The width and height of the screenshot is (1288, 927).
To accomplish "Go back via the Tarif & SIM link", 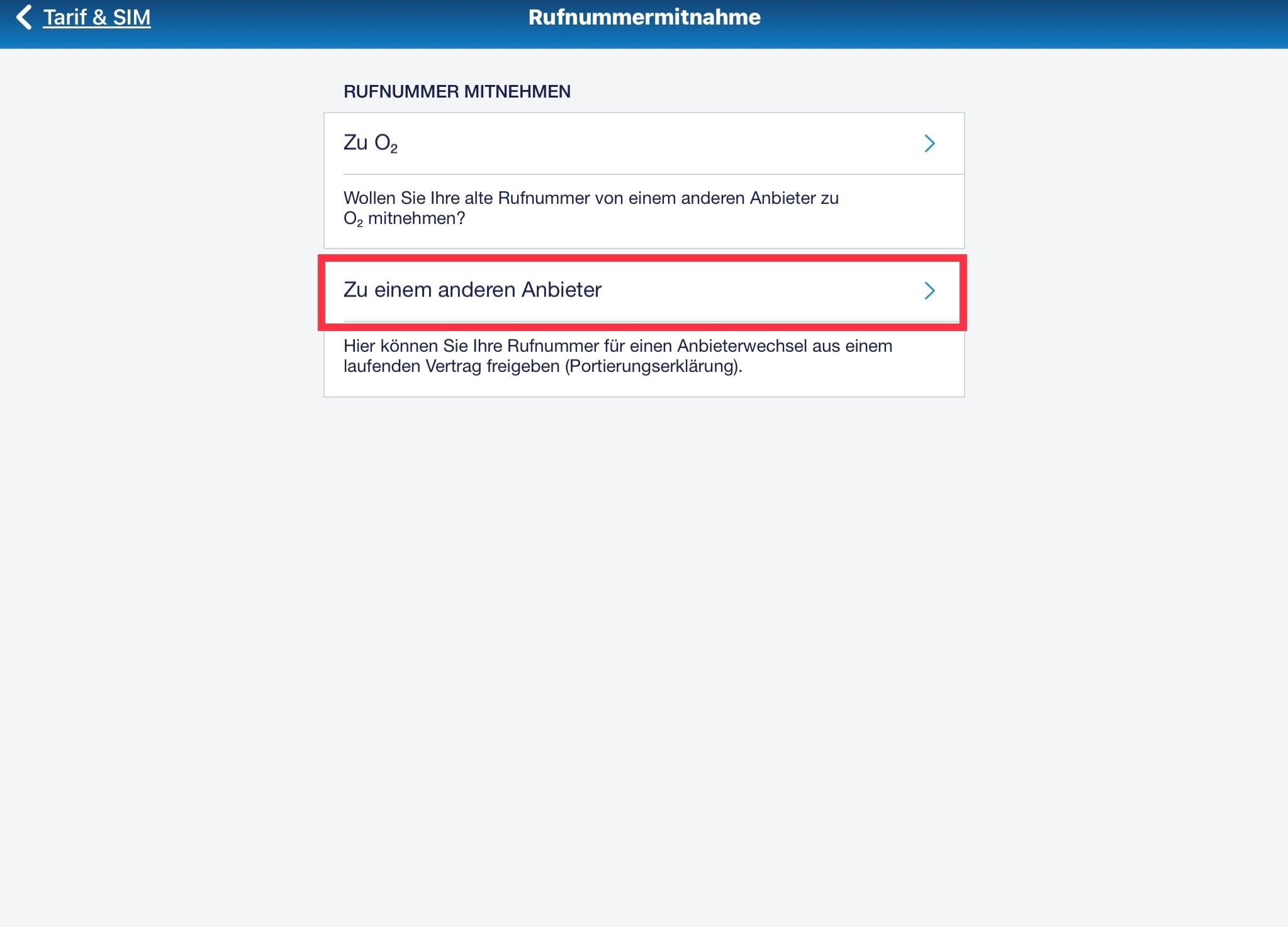I will coord(97,18).
